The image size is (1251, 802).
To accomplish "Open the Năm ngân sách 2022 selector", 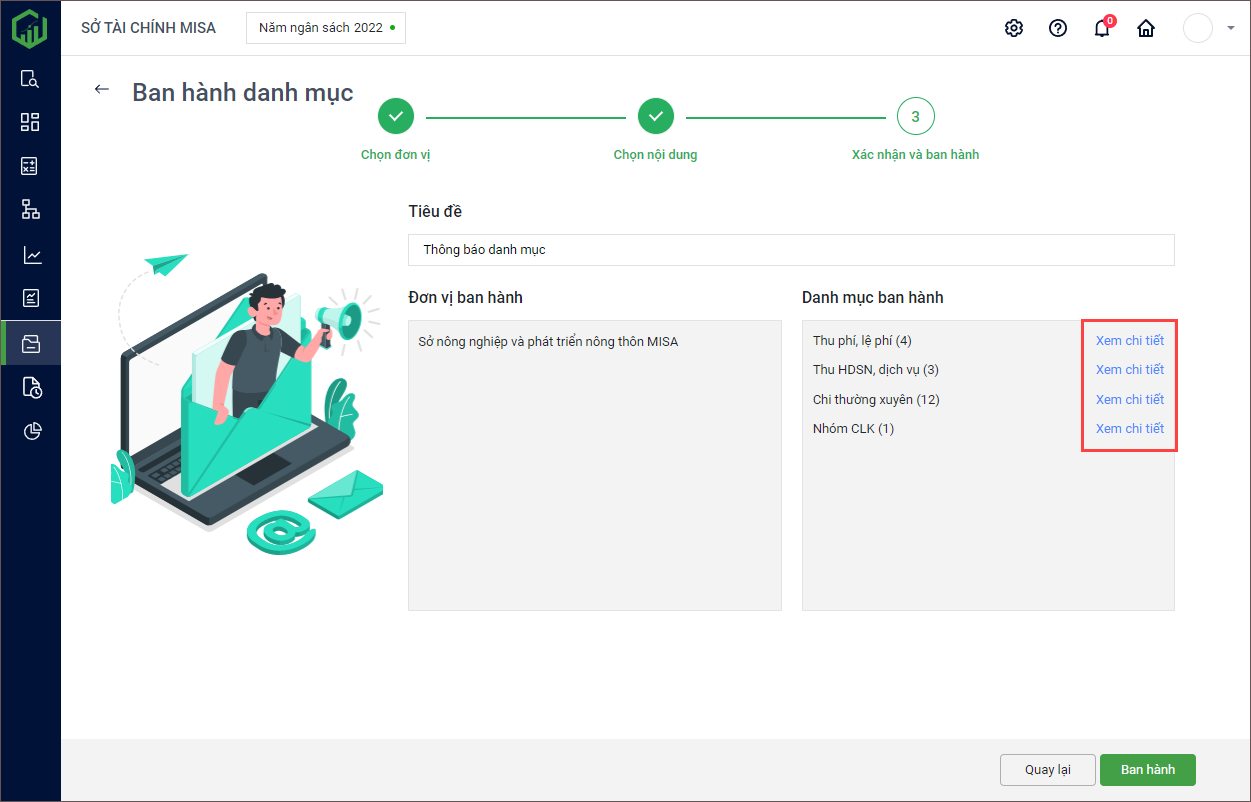I will [x=326, y=28].
